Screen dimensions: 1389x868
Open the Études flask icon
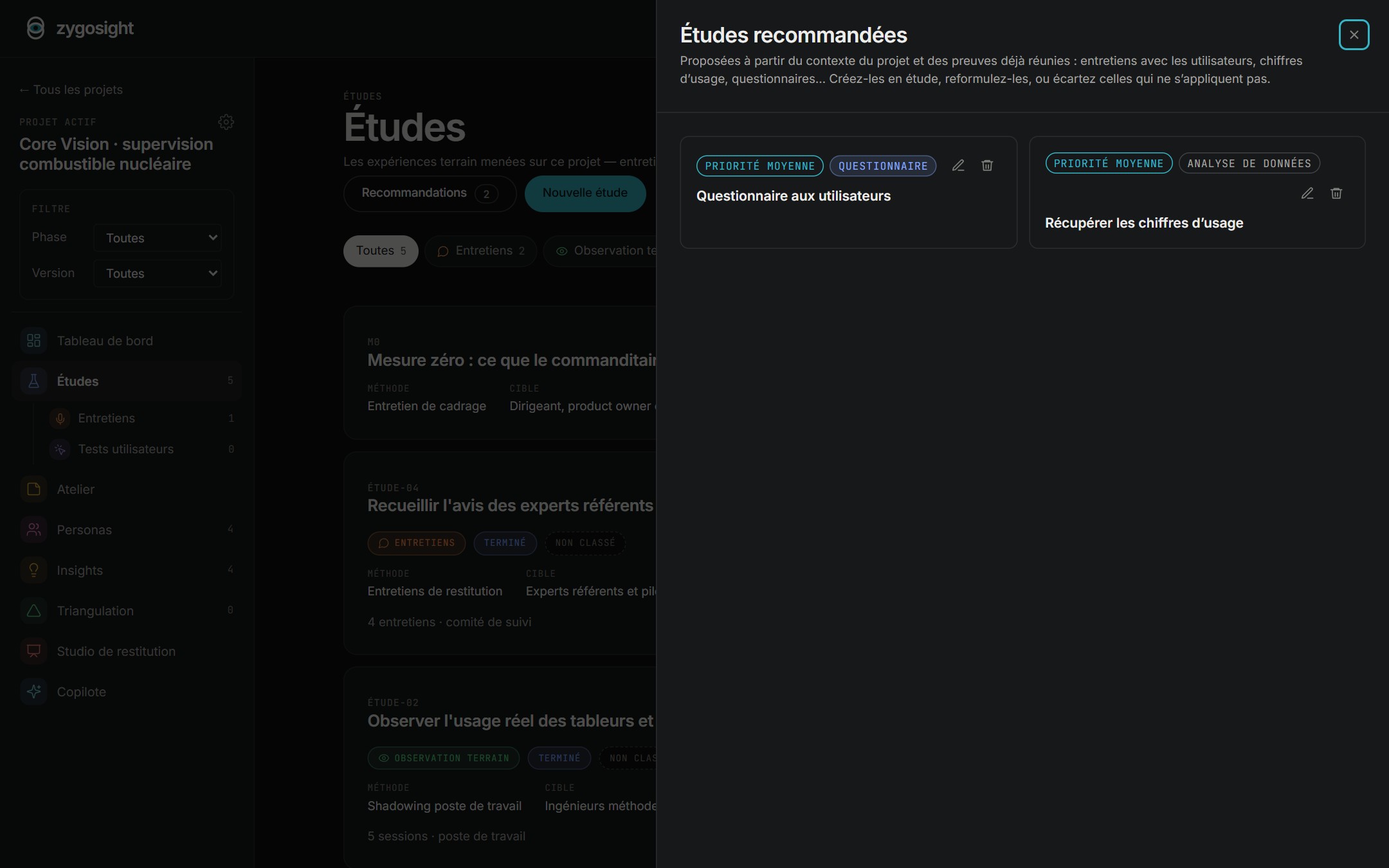click(x=33, y=381)
